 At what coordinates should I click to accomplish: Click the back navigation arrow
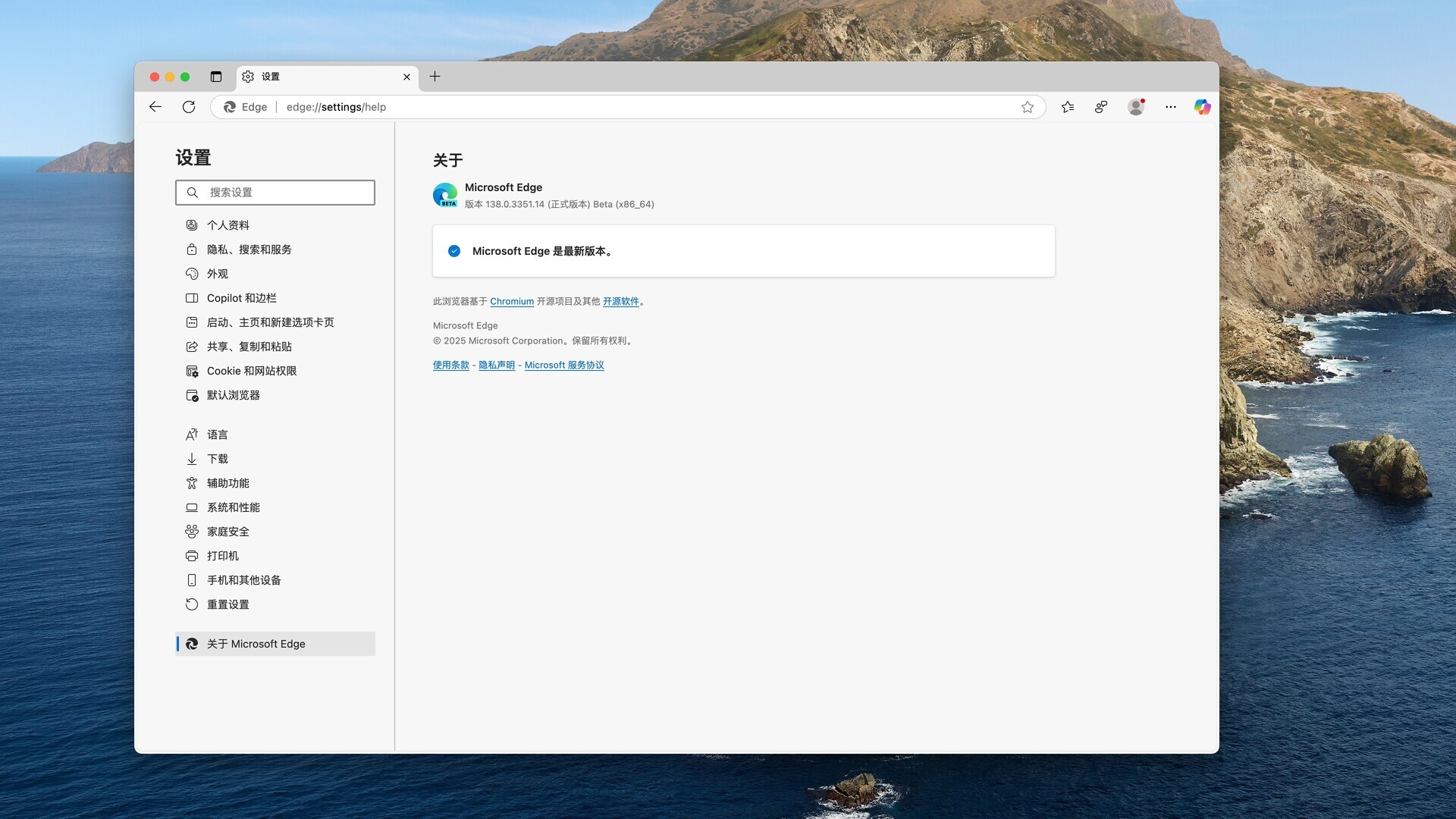(155, 107)
